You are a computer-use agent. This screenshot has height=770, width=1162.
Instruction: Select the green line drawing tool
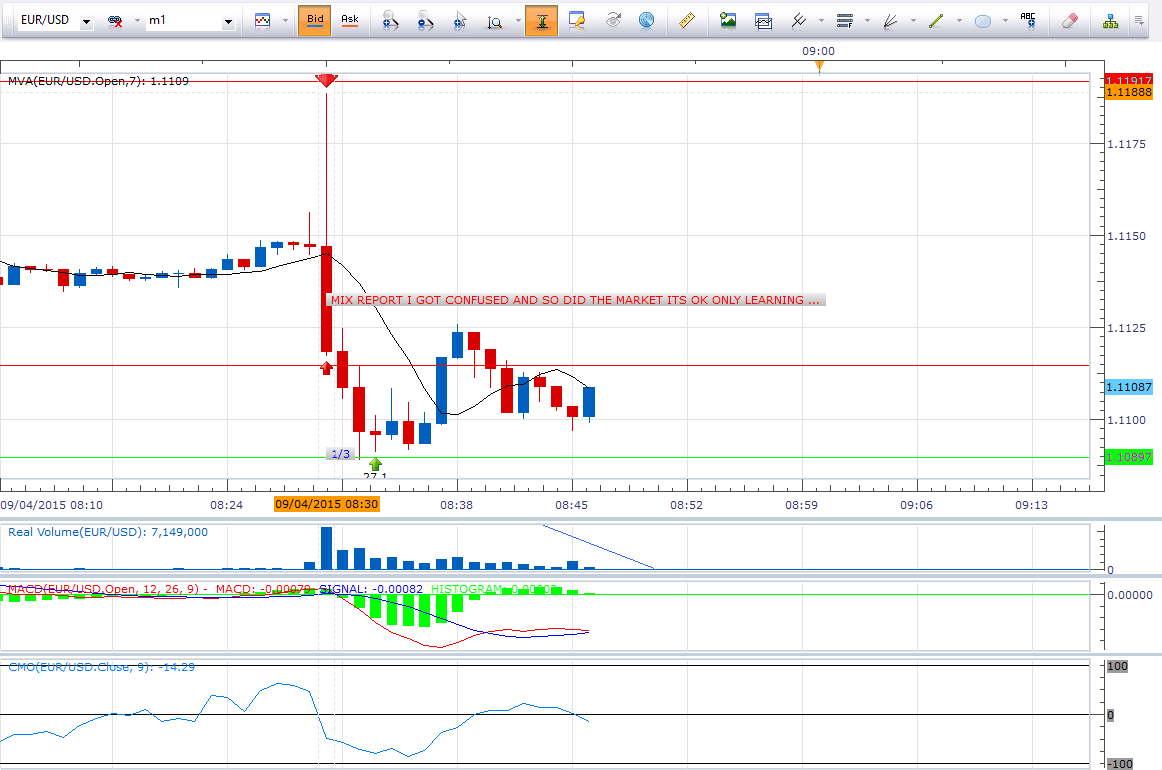pos(936,20)
